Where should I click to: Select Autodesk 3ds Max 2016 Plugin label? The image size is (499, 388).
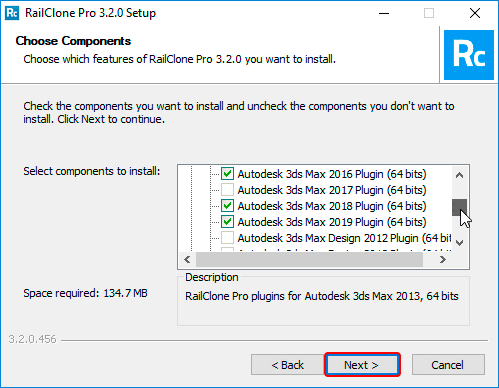[x=332, y=174]
